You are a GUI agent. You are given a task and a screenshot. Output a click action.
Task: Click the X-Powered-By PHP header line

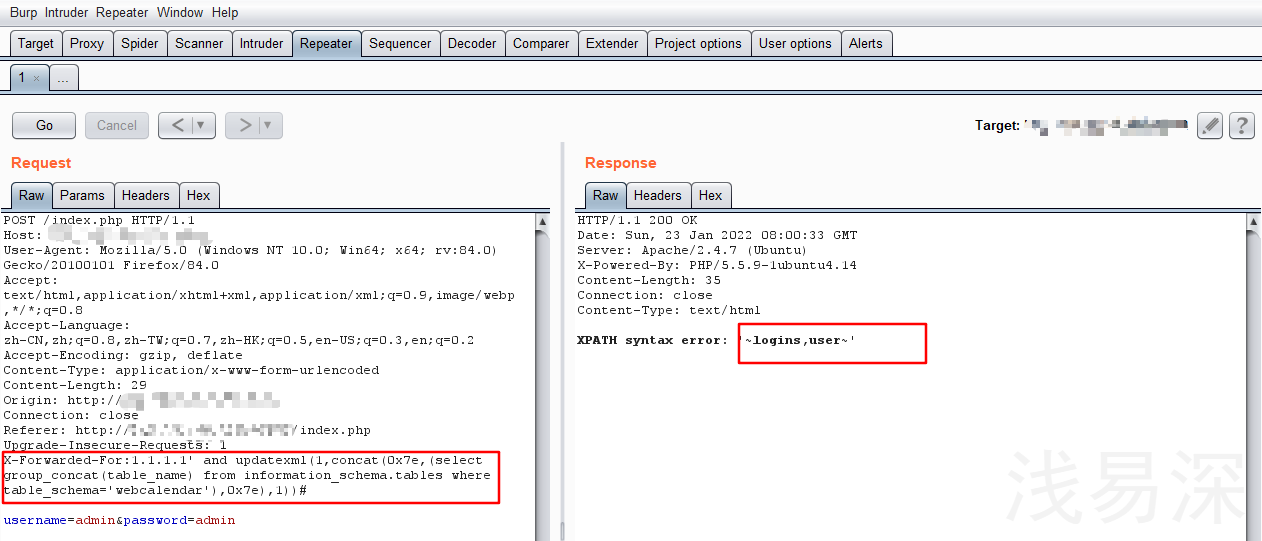(717, 265)
